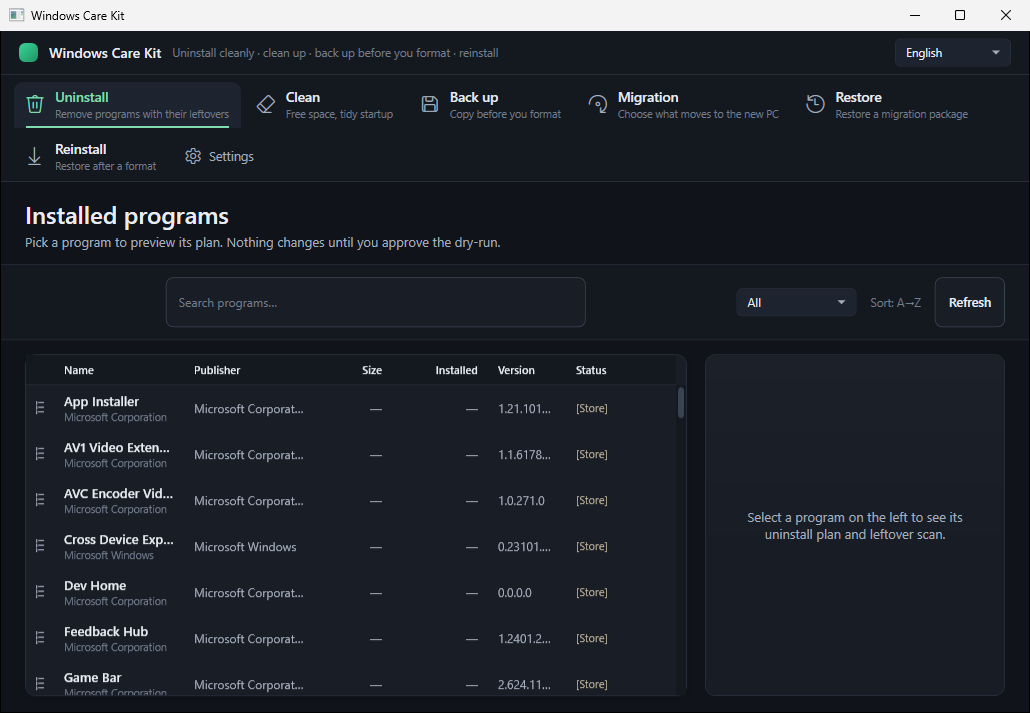Select the Dev Home program name
Viewport: 1030px width, 713px height.
[95, 586]
